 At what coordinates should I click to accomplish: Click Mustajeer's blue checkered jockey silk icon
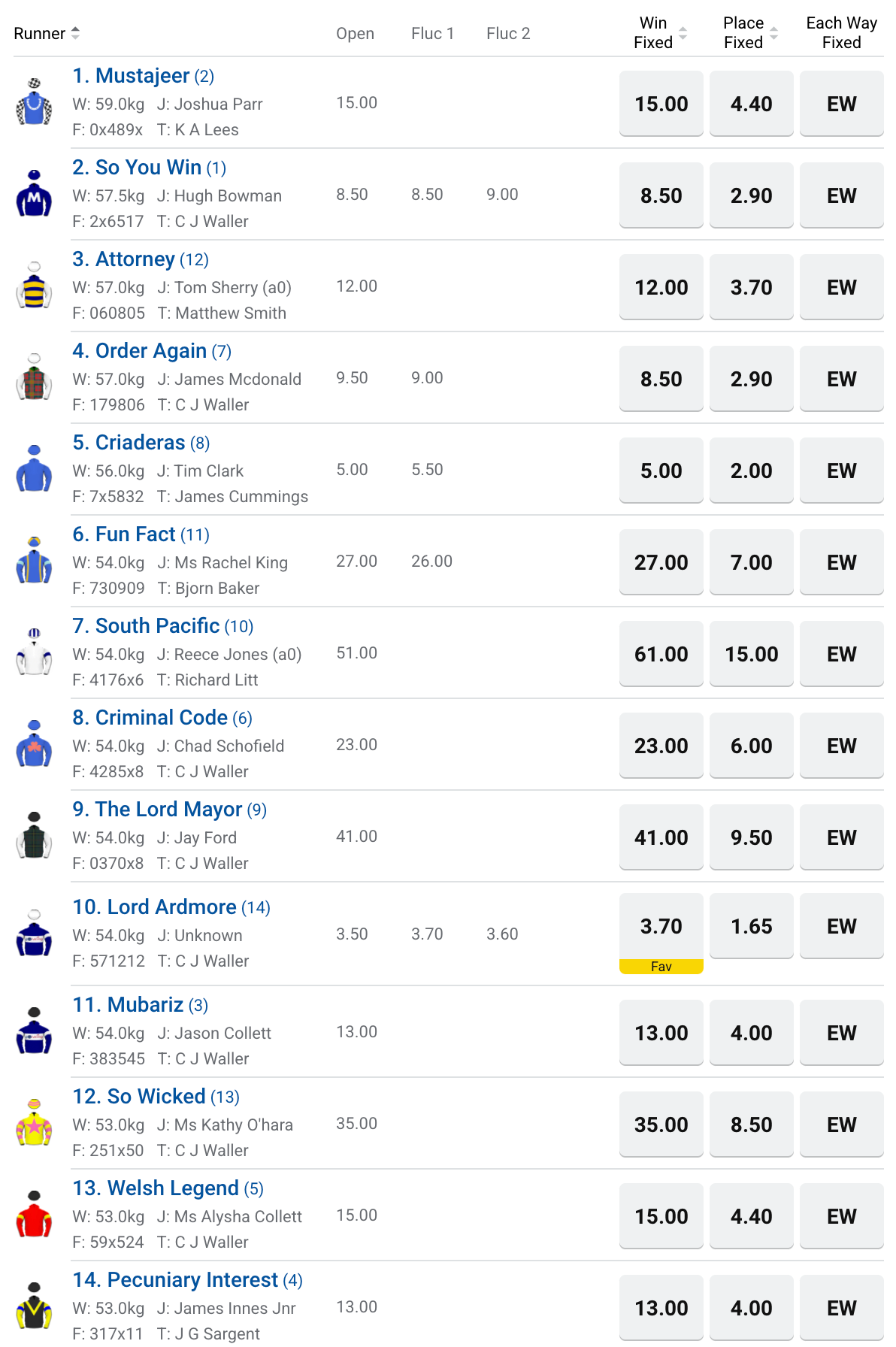pos(34,102)
